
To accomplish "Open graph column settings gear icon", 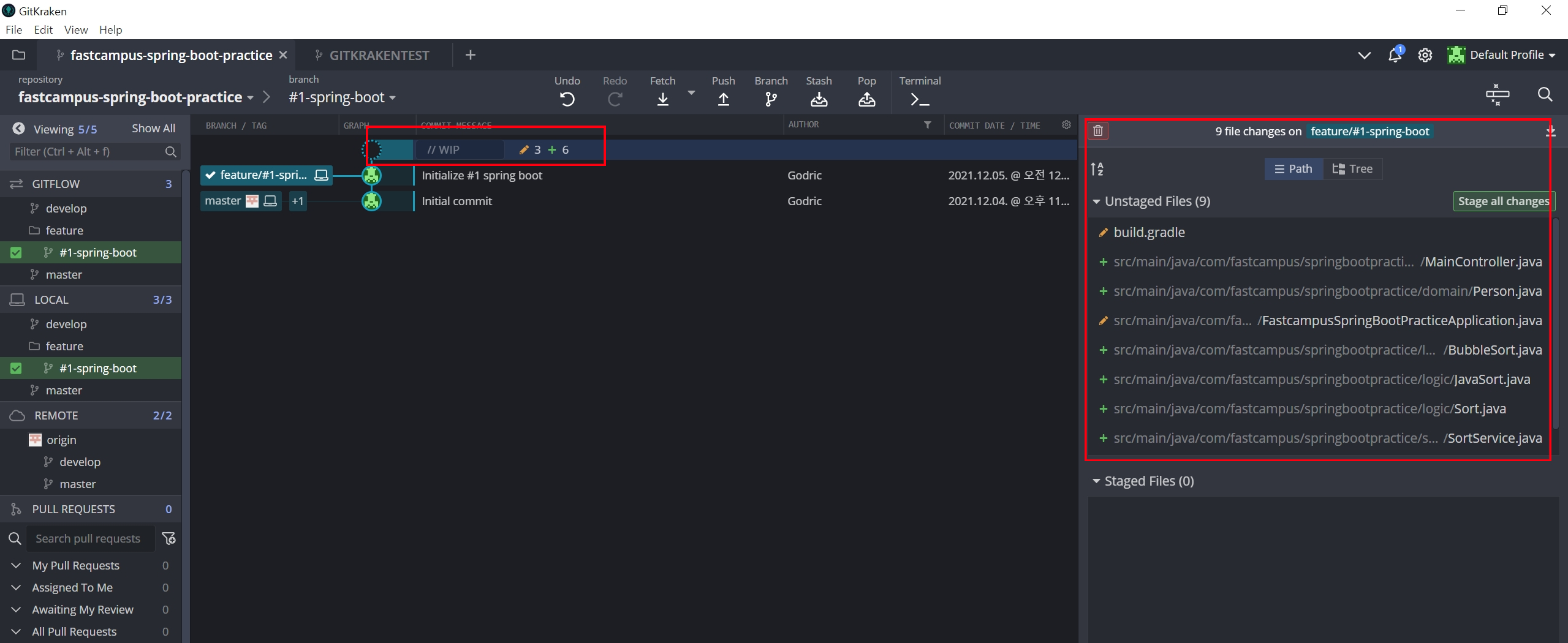I will tap(1066, 125).
